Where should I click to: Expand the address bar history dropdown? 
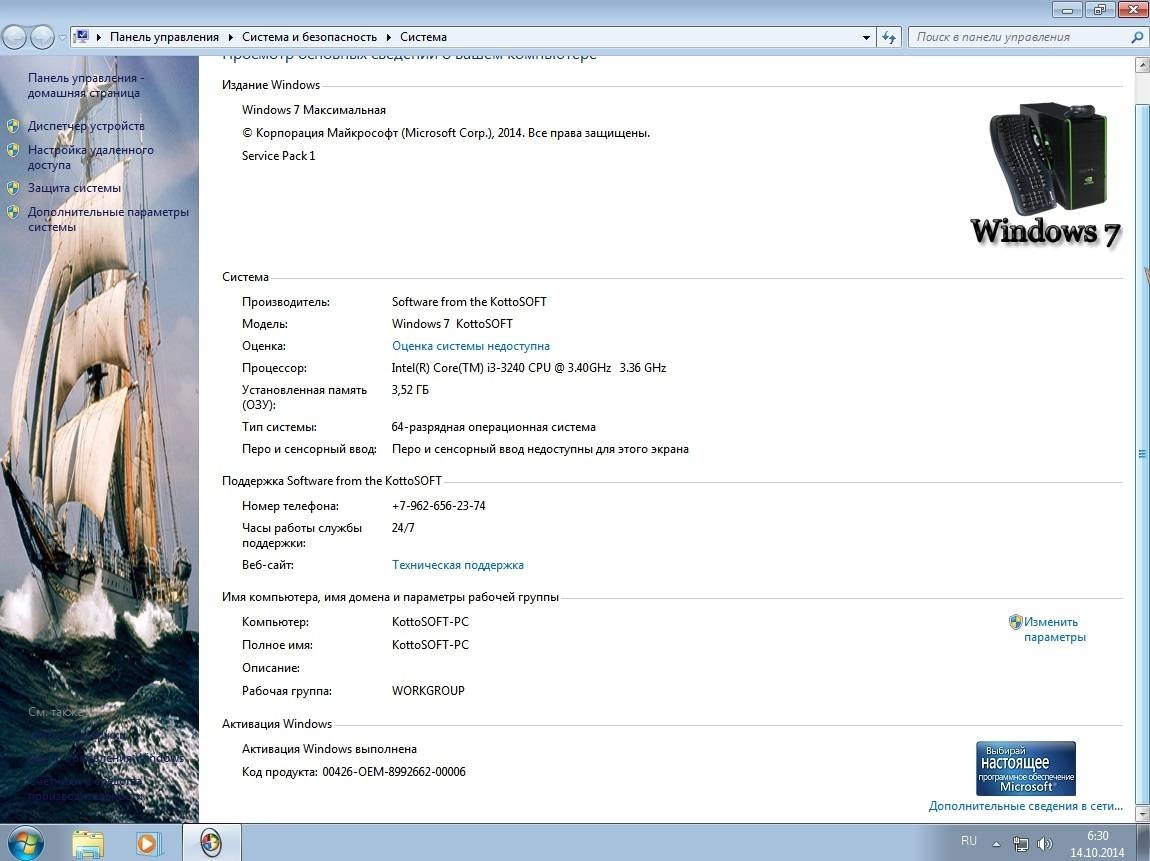[866, 37]
